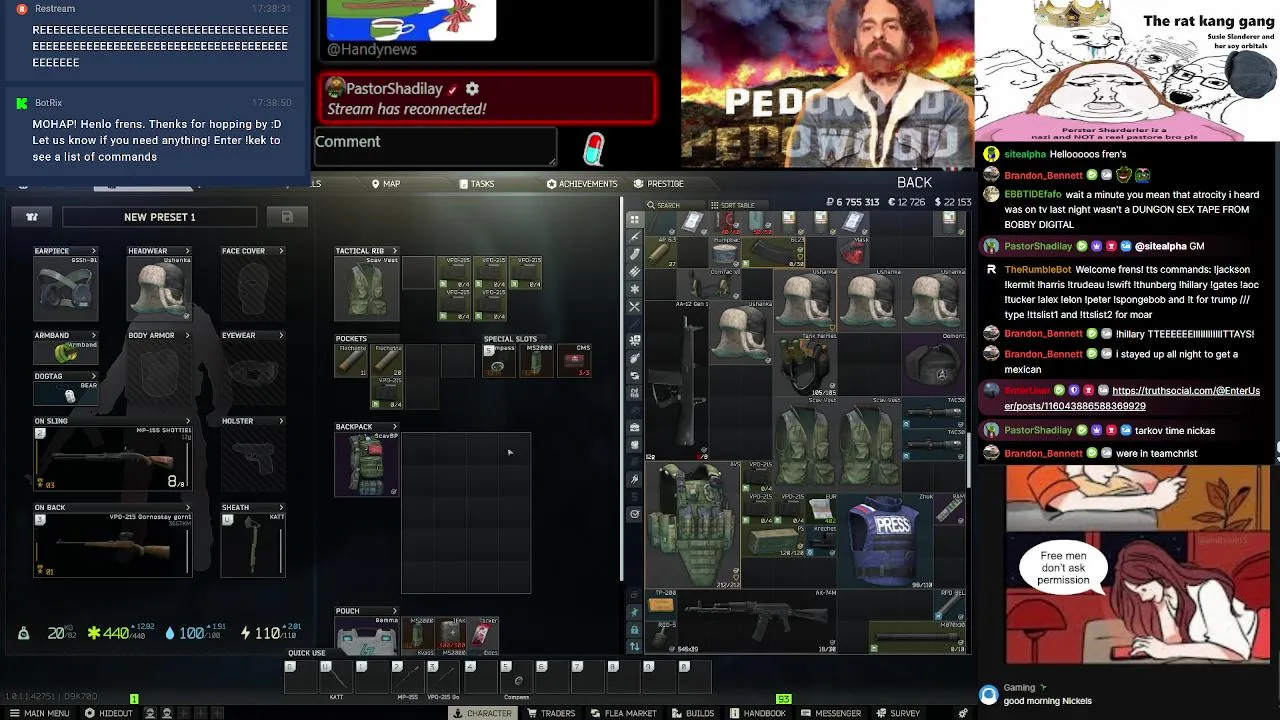The width and height of the screenshot is (1280, 720).
Task: Select the Ushanka hat in headwear slot
Action: 159,289
